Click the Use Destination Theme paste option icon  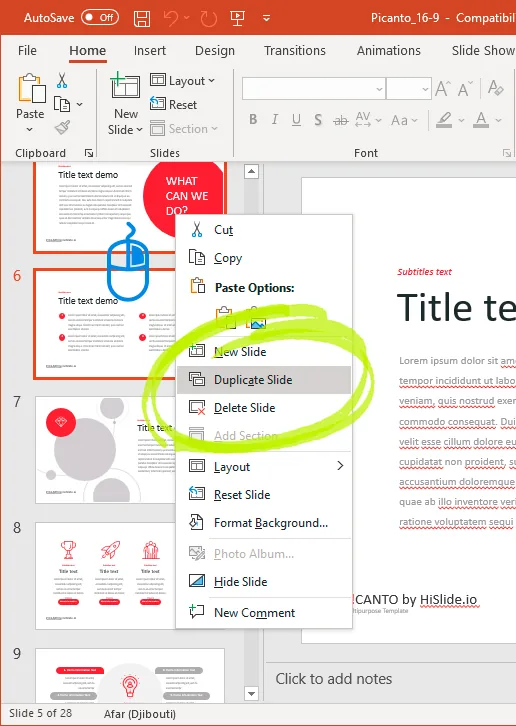tap(224, 318)
